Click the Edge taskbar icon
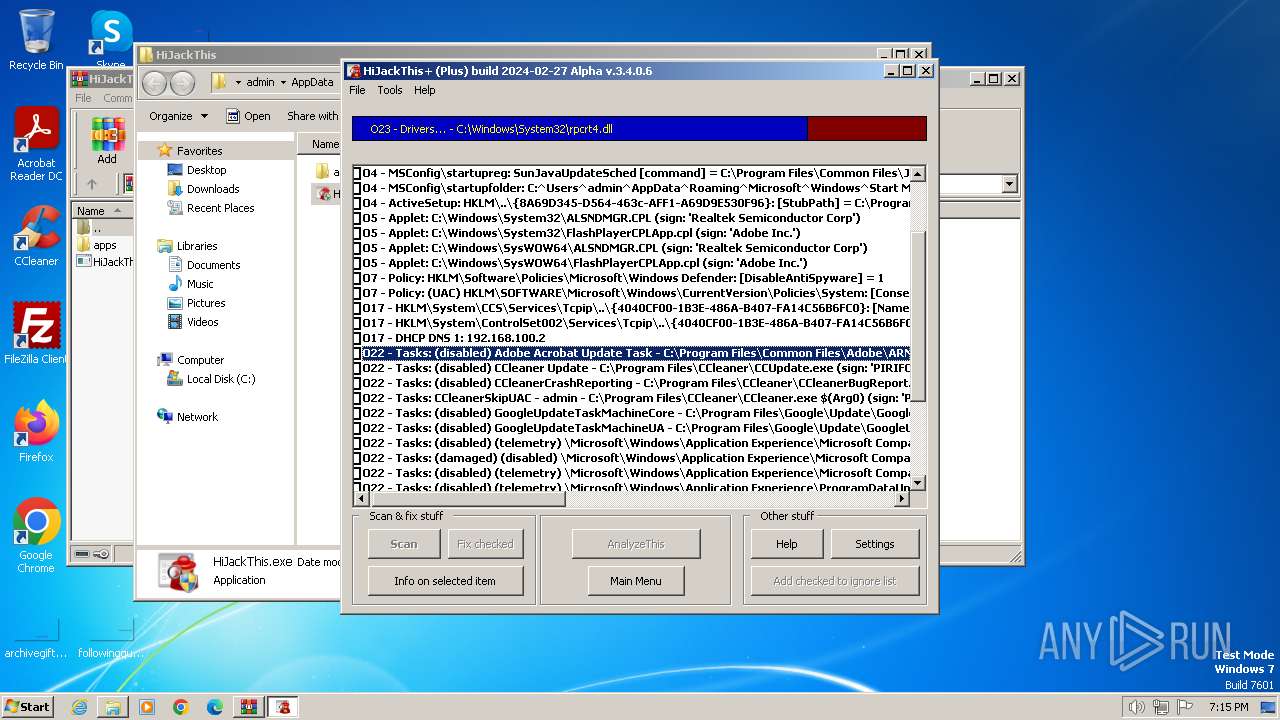 pos(215,707)
